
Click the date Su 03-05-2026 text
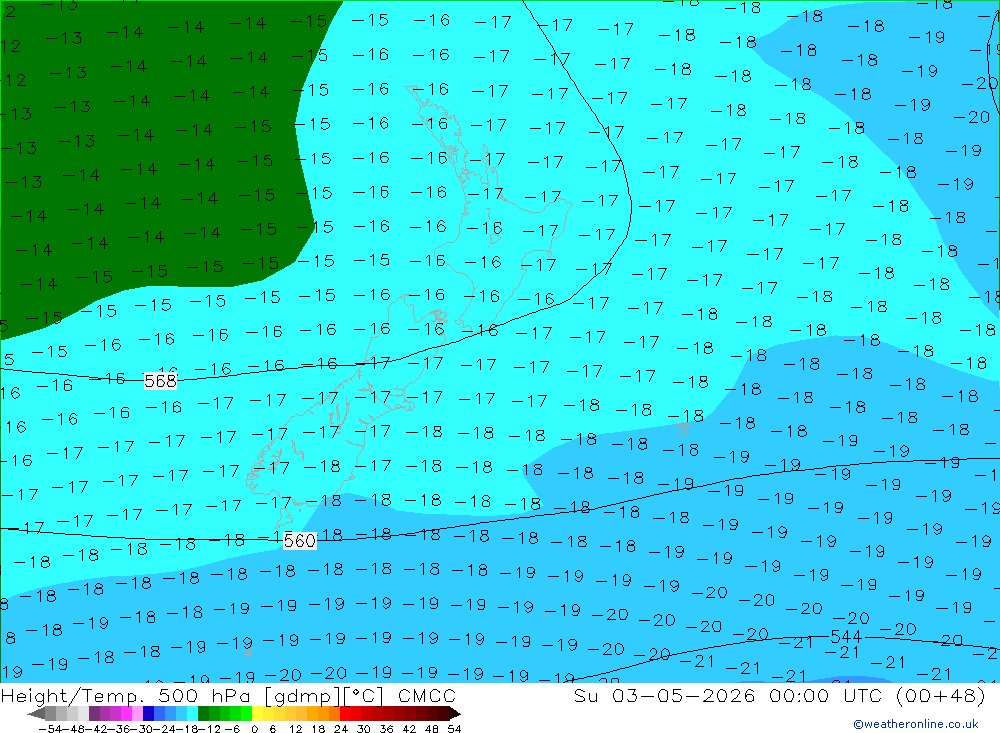tap(665, 695)
